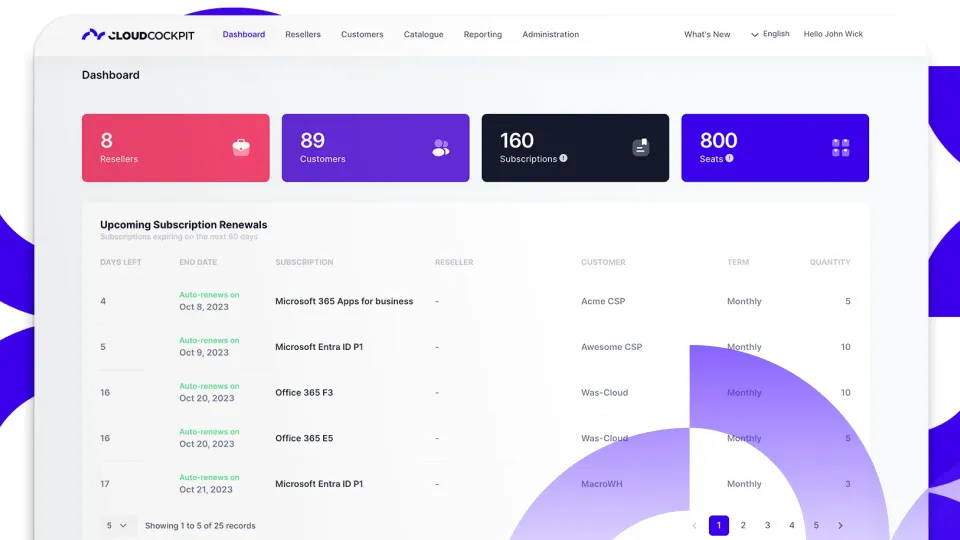Go to next page arrow
The width and height of the screenshot is (960, 540).
(x=840, y=525)
